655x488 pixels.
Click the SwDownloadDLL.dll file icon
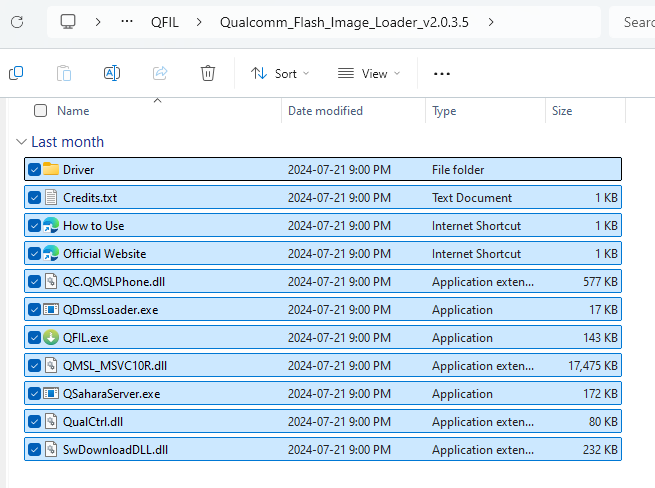(x=51, y=449)
